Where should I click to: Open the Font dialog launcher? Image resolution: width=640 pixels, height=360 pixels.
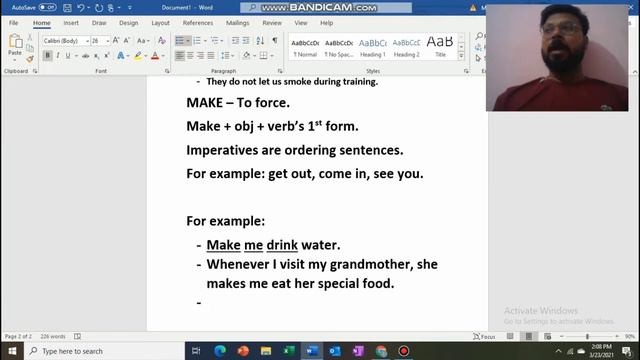point(167,71)
